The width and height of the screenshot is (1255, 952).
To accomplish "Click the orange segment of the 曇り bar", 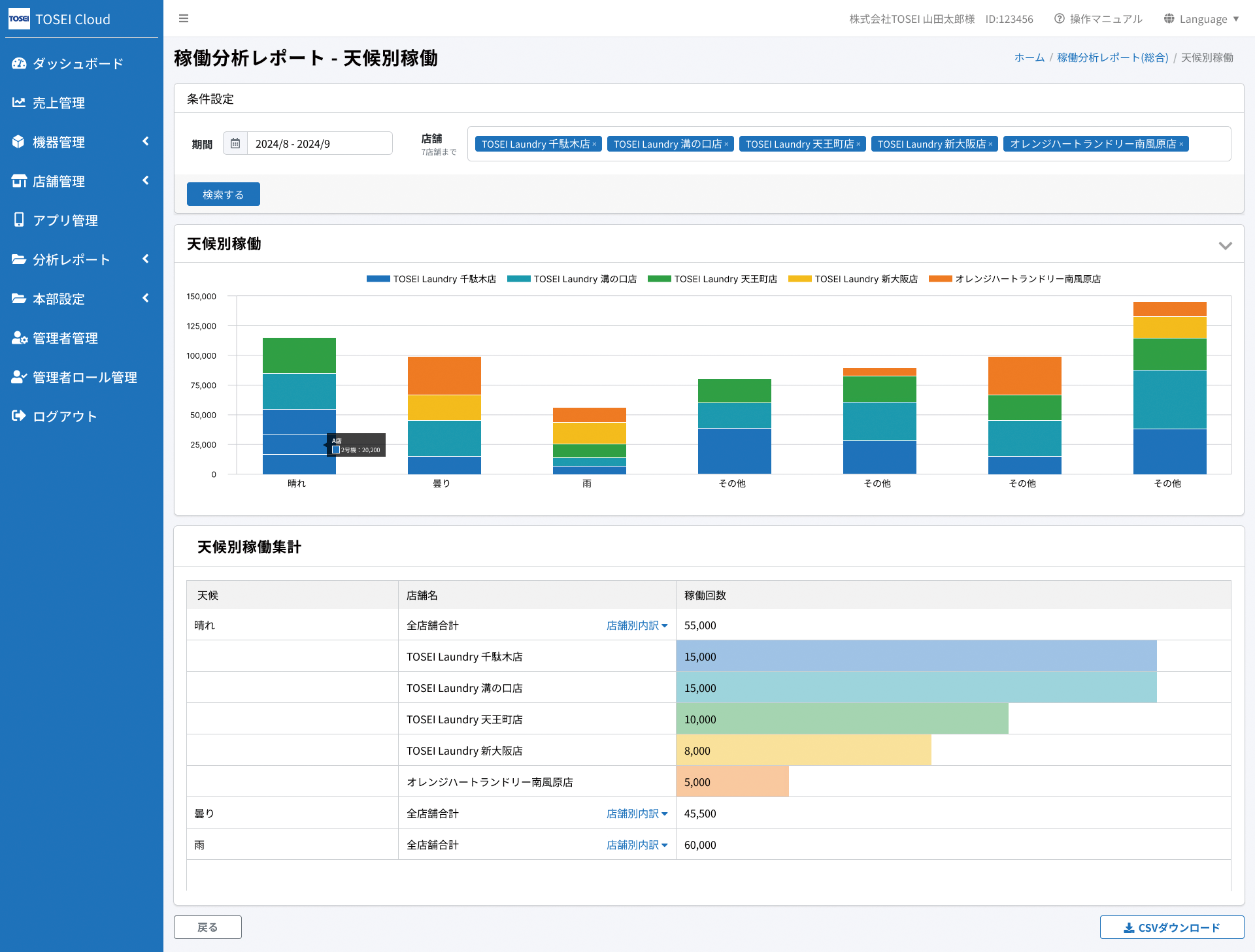I will 444,376.
